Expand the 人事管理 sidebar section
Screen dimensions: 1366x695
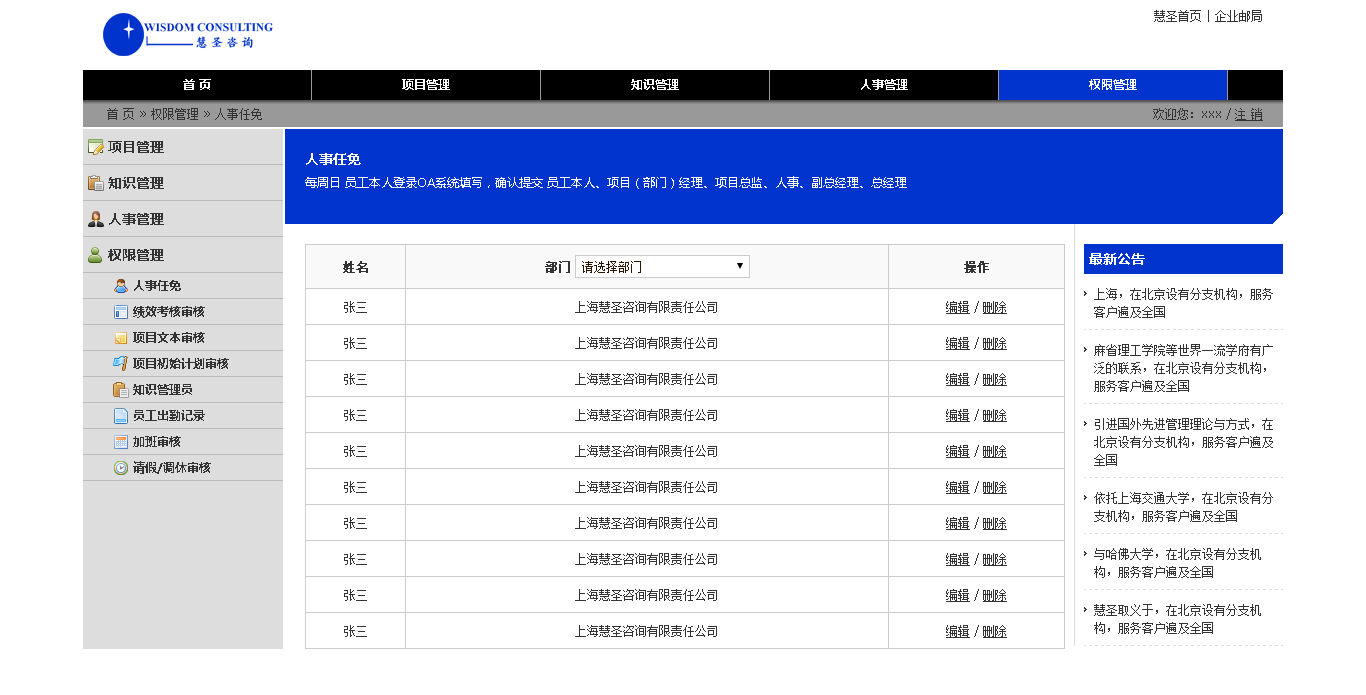click(x=136, y=219)
